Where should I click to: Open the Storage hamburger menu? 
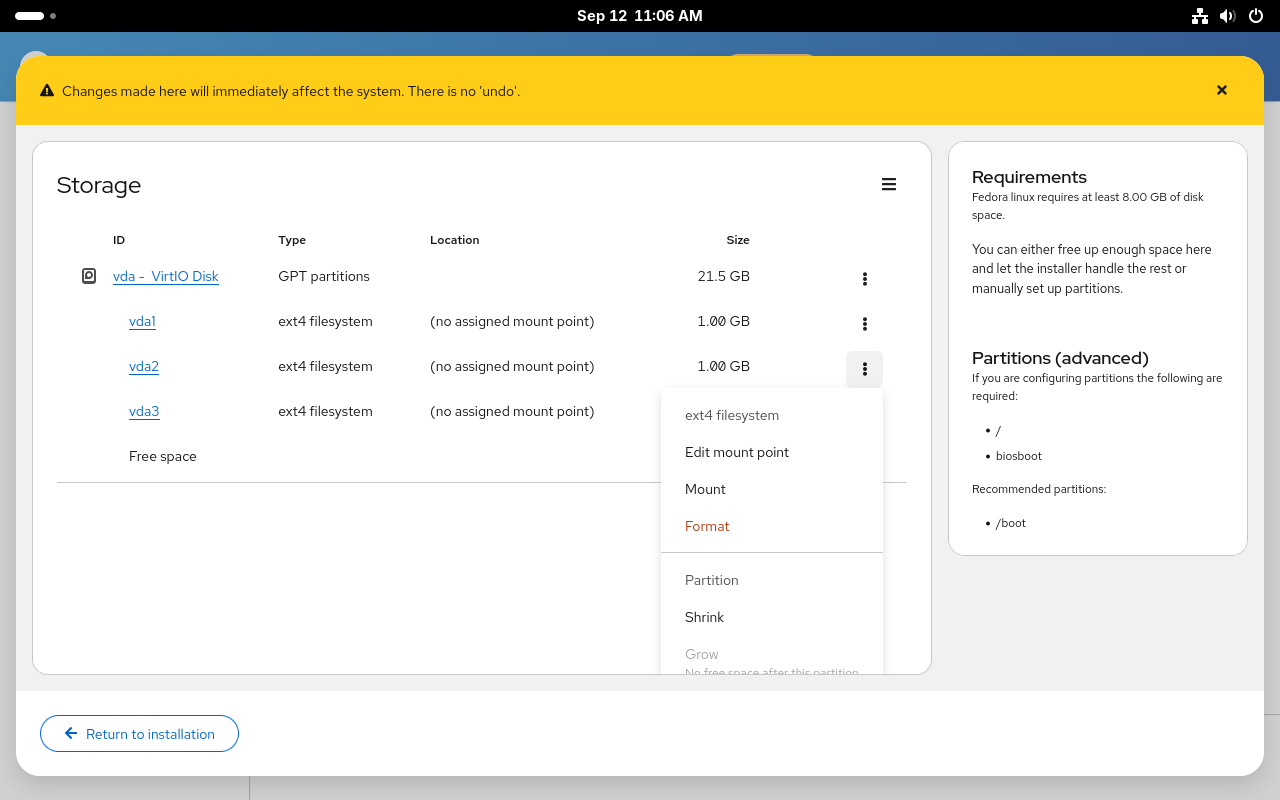889,184
